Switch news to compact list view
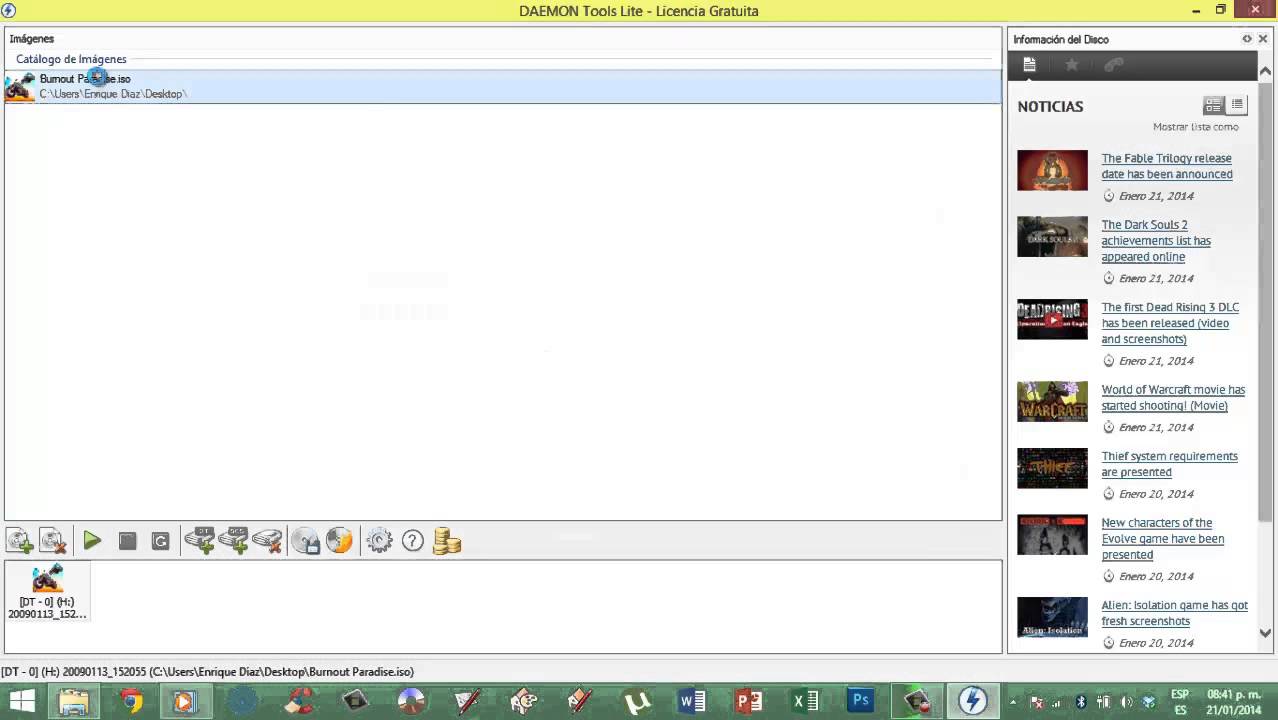Screen dimensions: 1278x720 pyautogui.click(x=1237, y=105)
